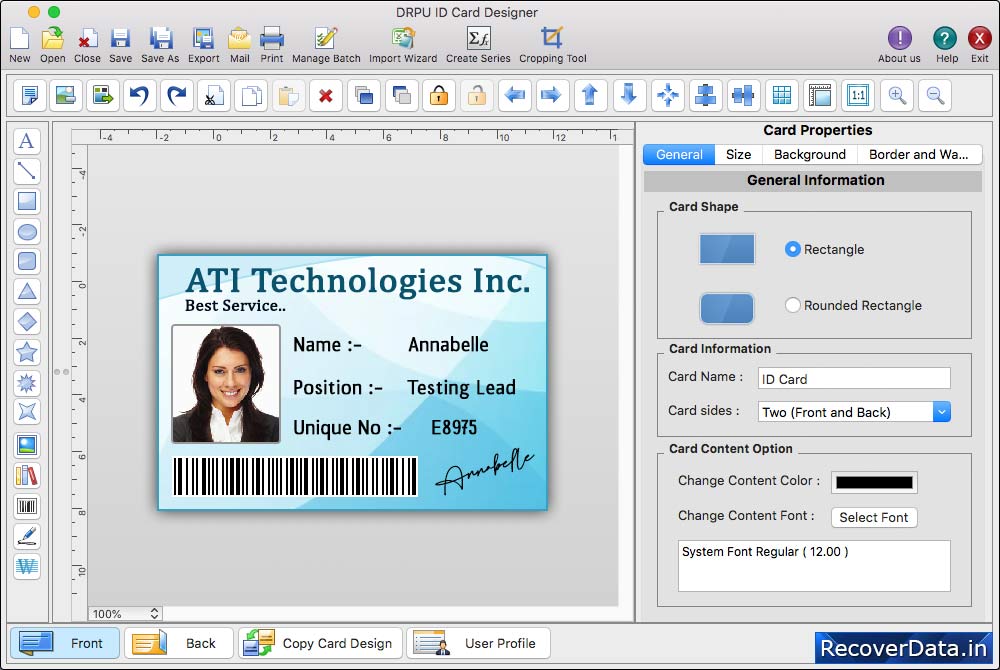Viewport: 1000px width, 670px height.
Task: Click the Zoom out magnifier icon
Action: click(x=936, y=96)
